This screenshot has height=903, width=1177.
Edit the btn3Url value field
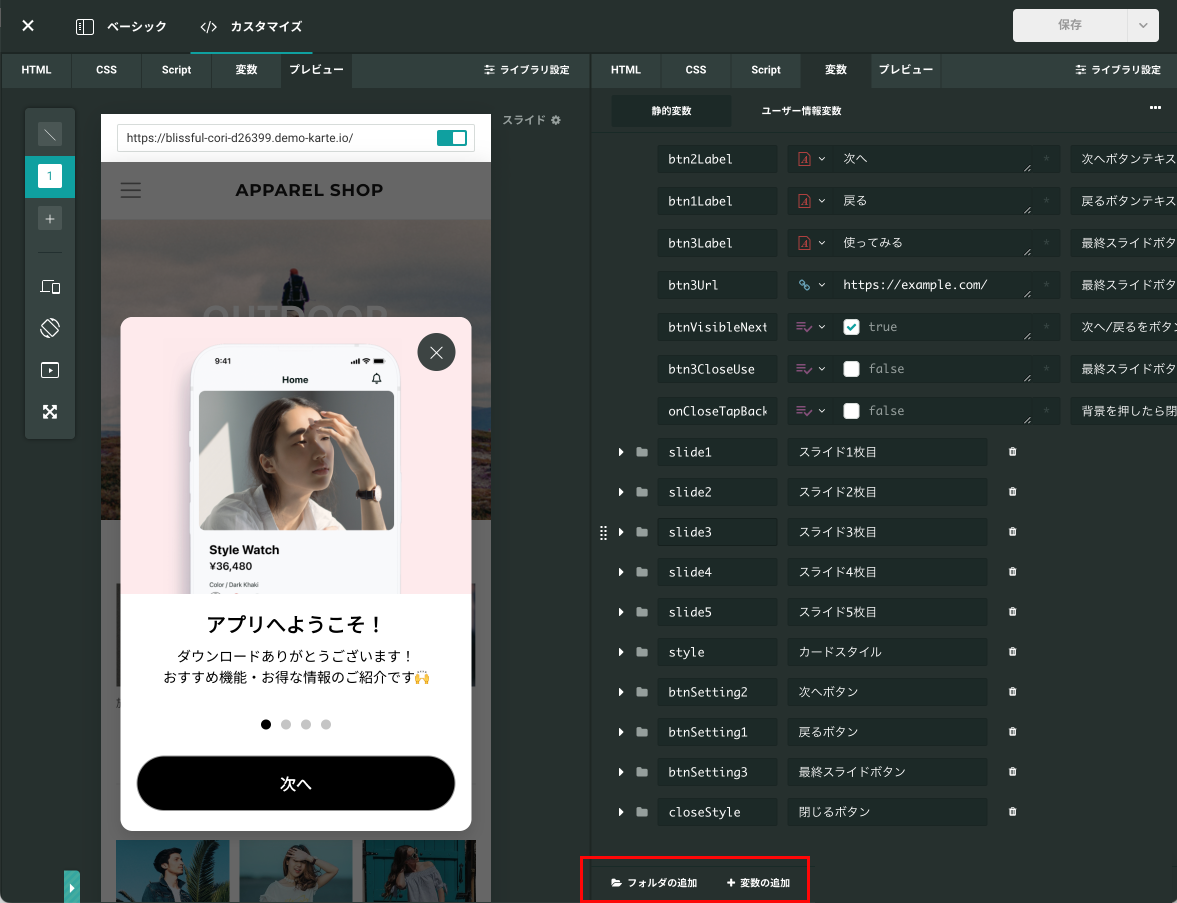click(931, 285)
